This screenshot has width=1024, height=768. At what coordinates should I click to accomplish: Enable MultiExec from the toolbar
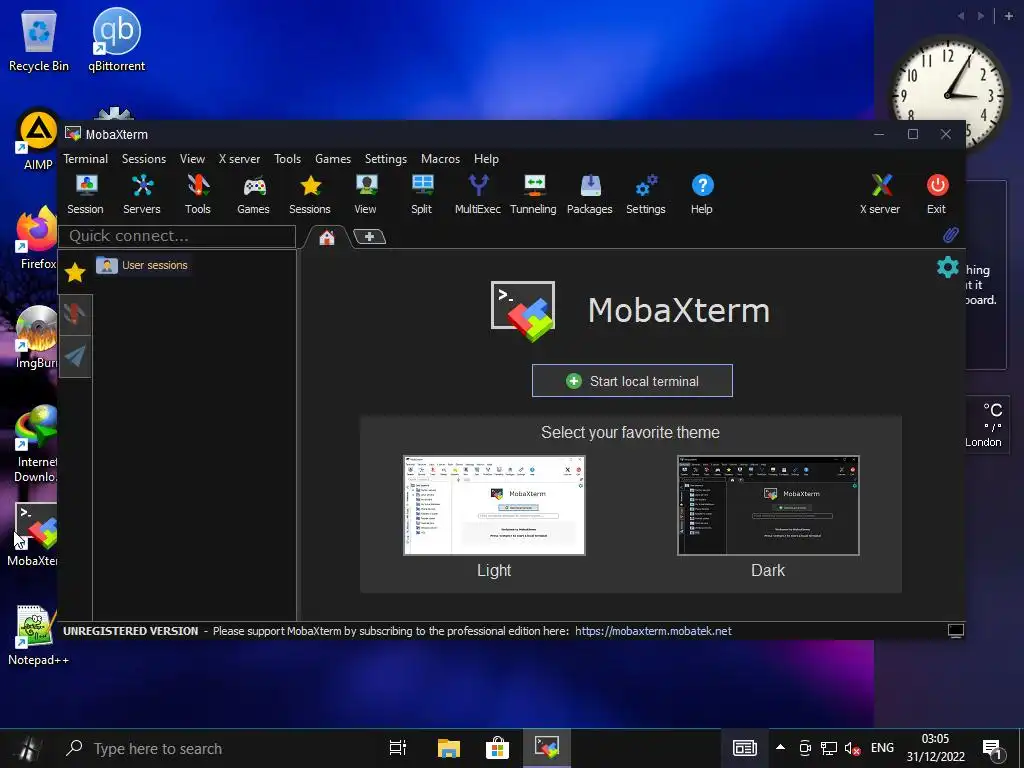pyautogui.click(x=478, y=194)
